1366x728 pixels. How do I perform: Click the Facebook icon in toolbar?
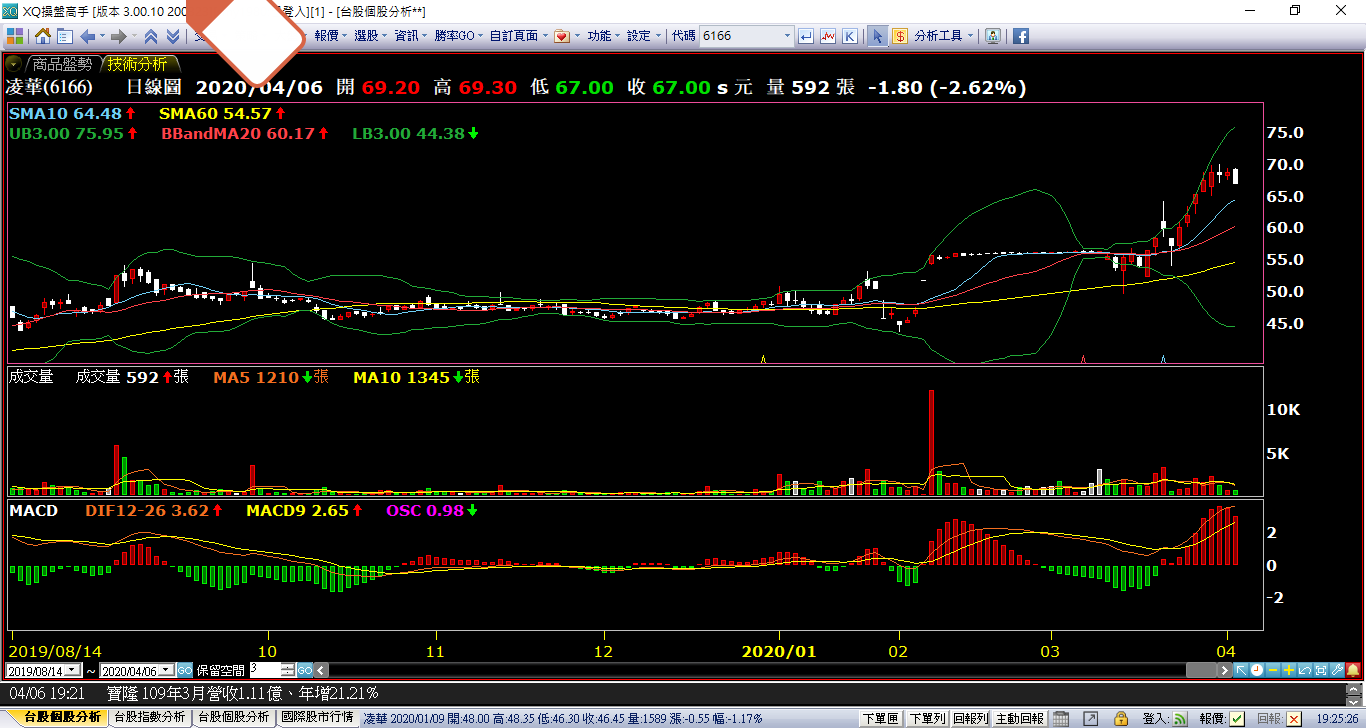[x=1021, y=36]
